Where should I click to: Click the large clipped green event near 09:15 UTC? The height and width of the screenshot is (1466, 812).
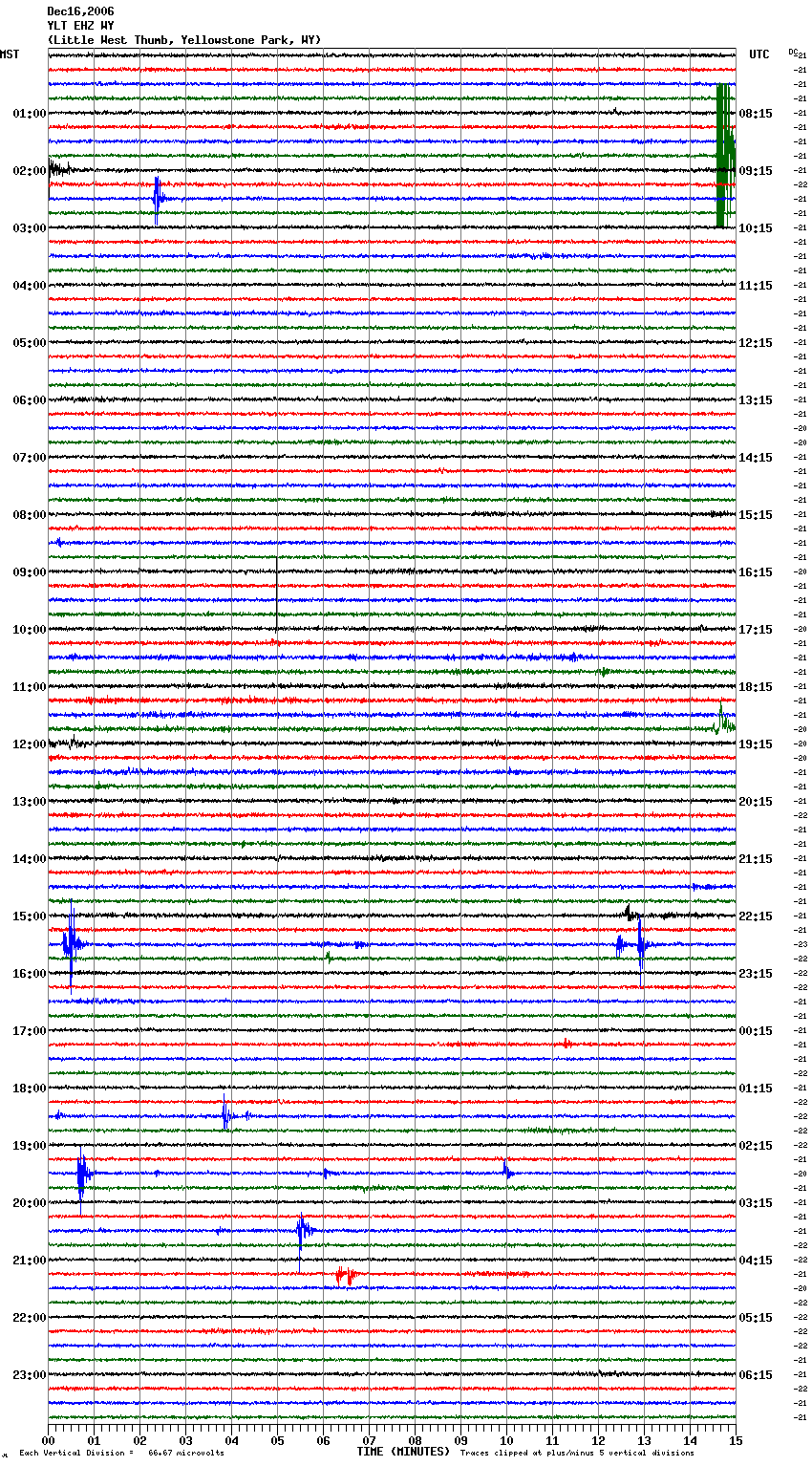click(725, 156)
